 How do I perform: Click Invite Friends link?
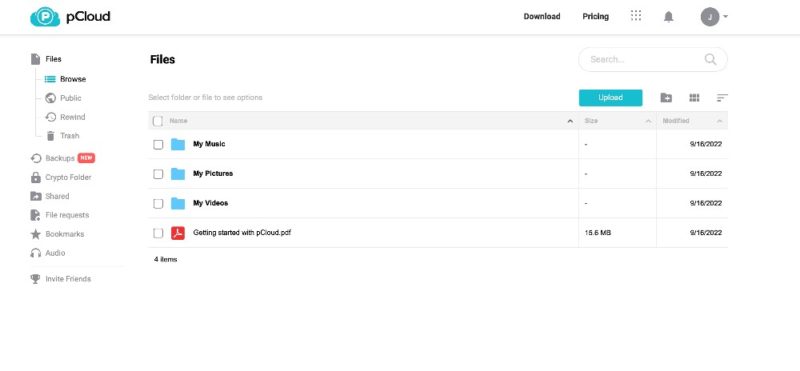click(68, 279)
